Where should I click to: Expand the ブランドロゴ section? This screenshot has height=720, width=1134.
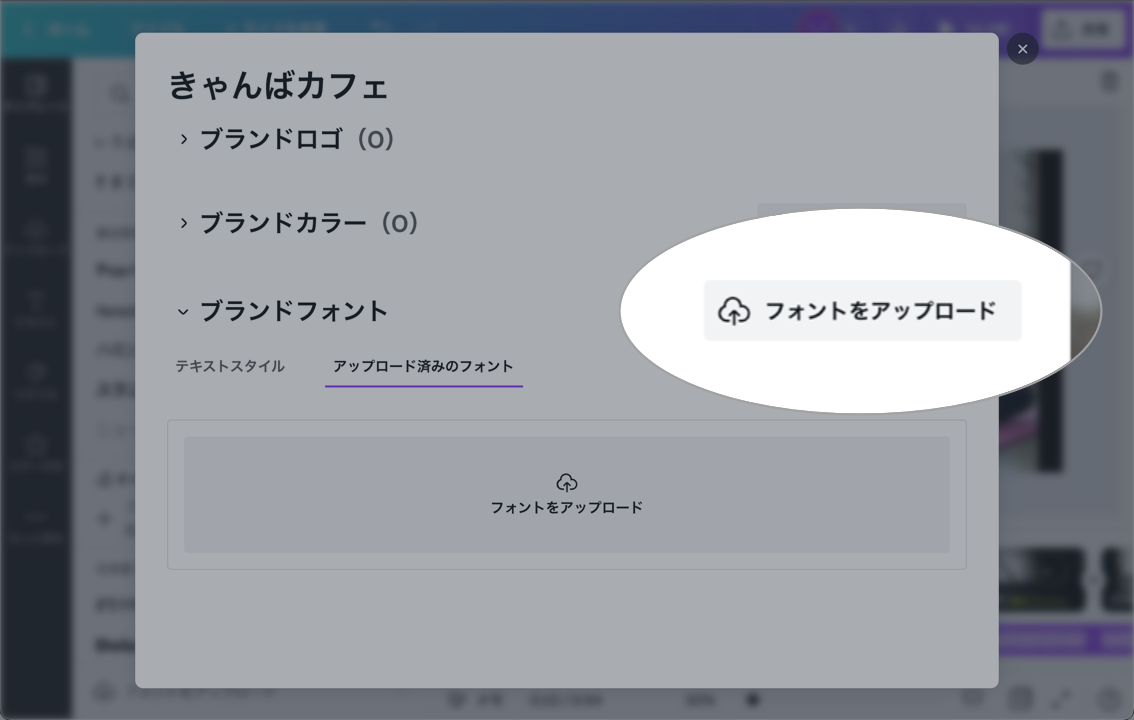click(184, 139)
